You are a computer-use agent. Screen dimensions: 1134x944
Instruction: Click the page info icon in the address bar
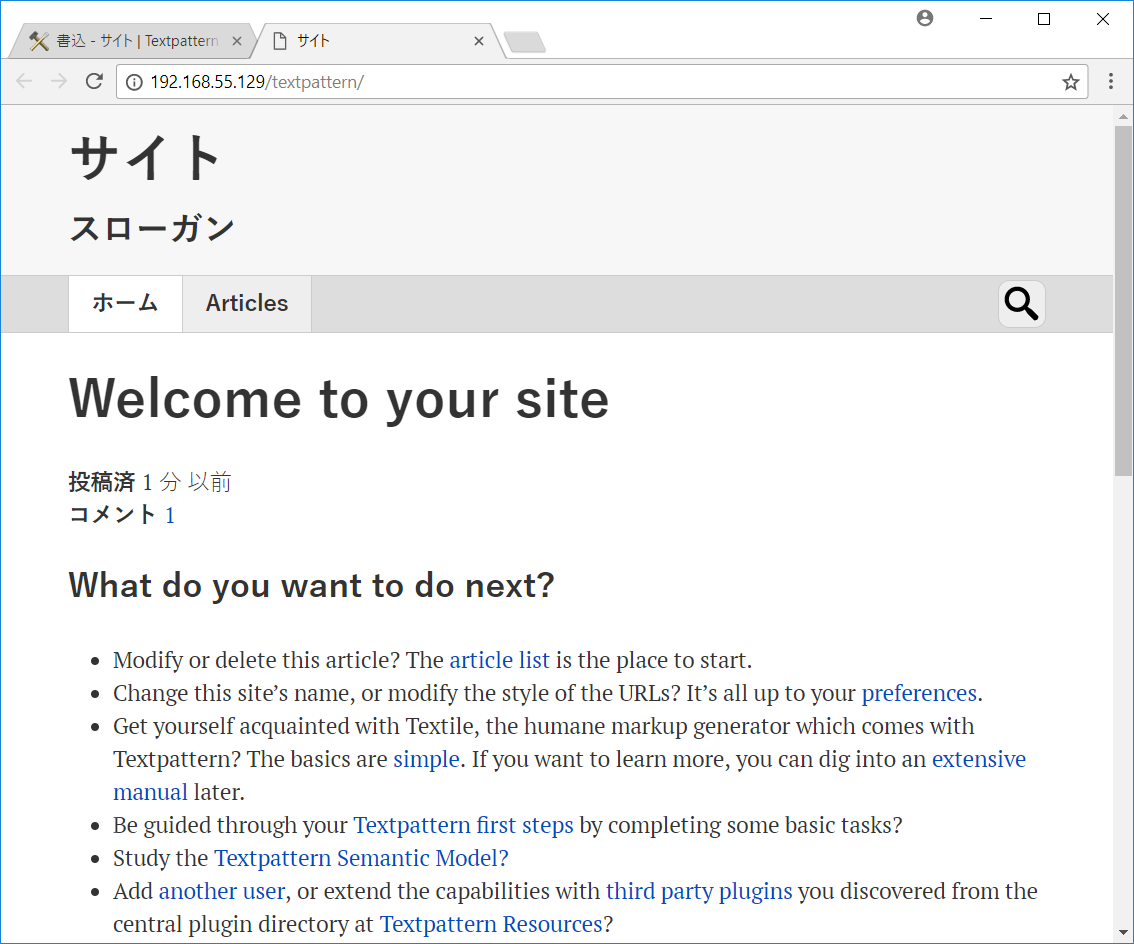[x=134, y=81]
